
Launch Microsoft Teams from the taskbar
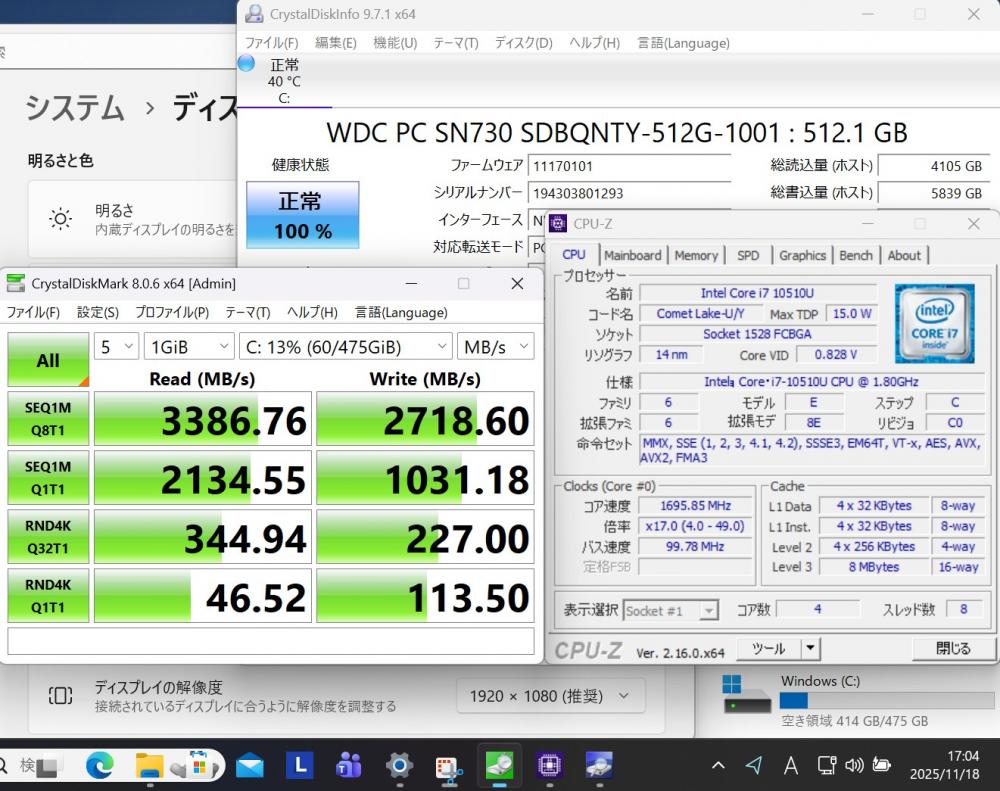pos(349,766)
